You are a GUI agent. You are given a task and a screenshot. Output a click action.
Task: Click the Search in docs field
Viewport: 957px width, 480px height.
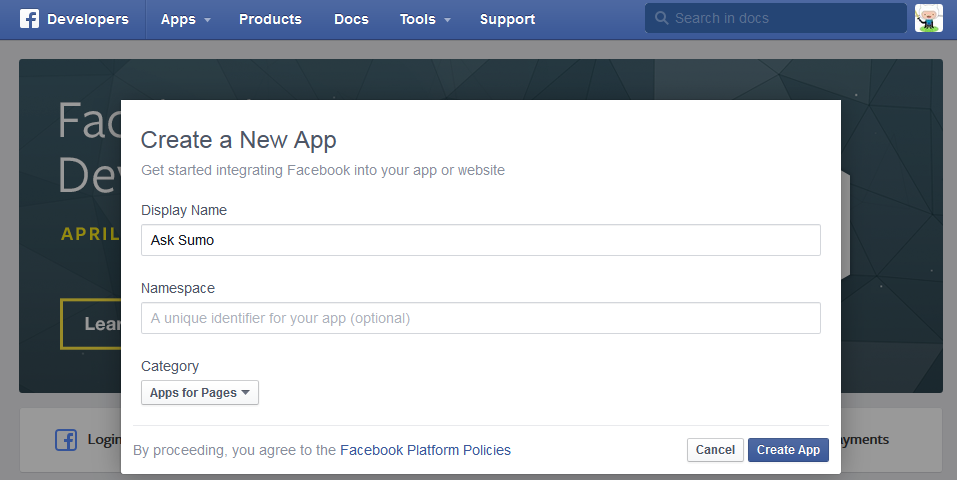coord(775,18)
